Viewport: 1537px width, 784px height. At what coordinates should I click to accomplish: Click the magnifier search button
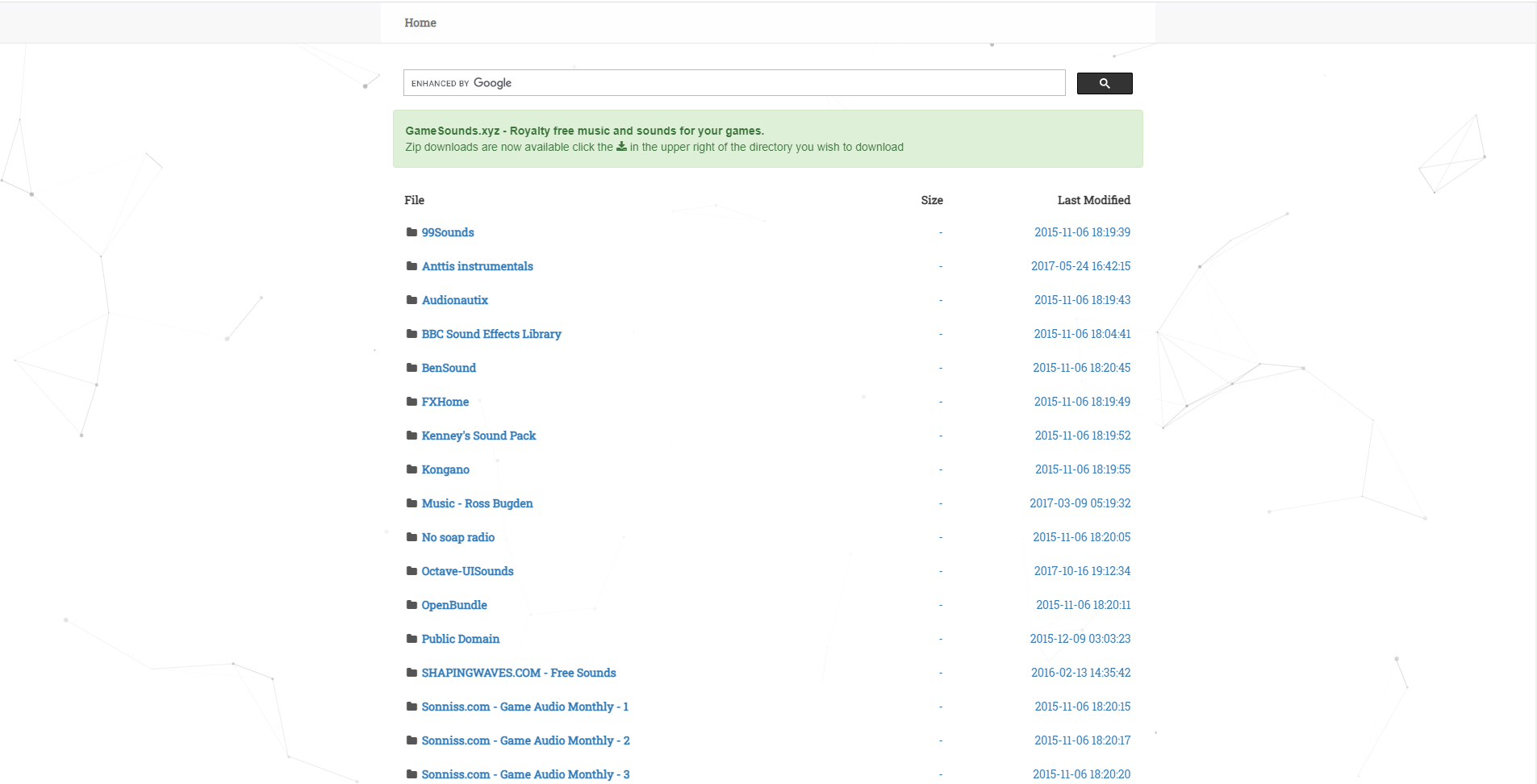pyautogui.click(x=1105, y=83)
